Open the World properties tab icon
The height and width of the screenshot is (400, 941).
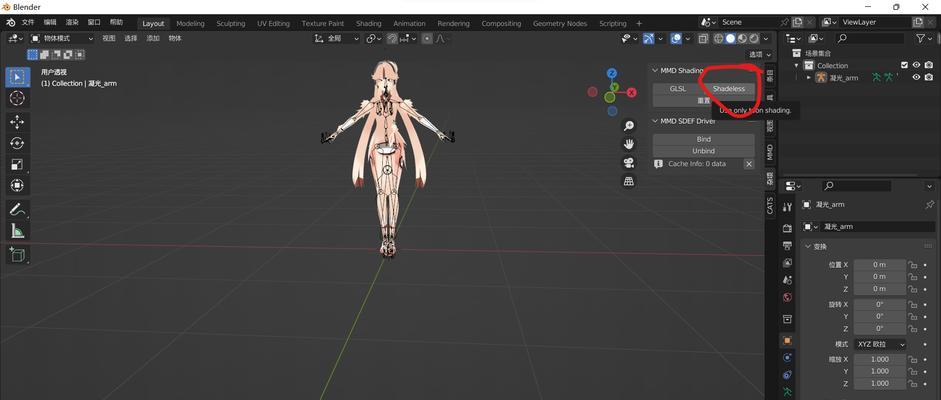point(787,297)
